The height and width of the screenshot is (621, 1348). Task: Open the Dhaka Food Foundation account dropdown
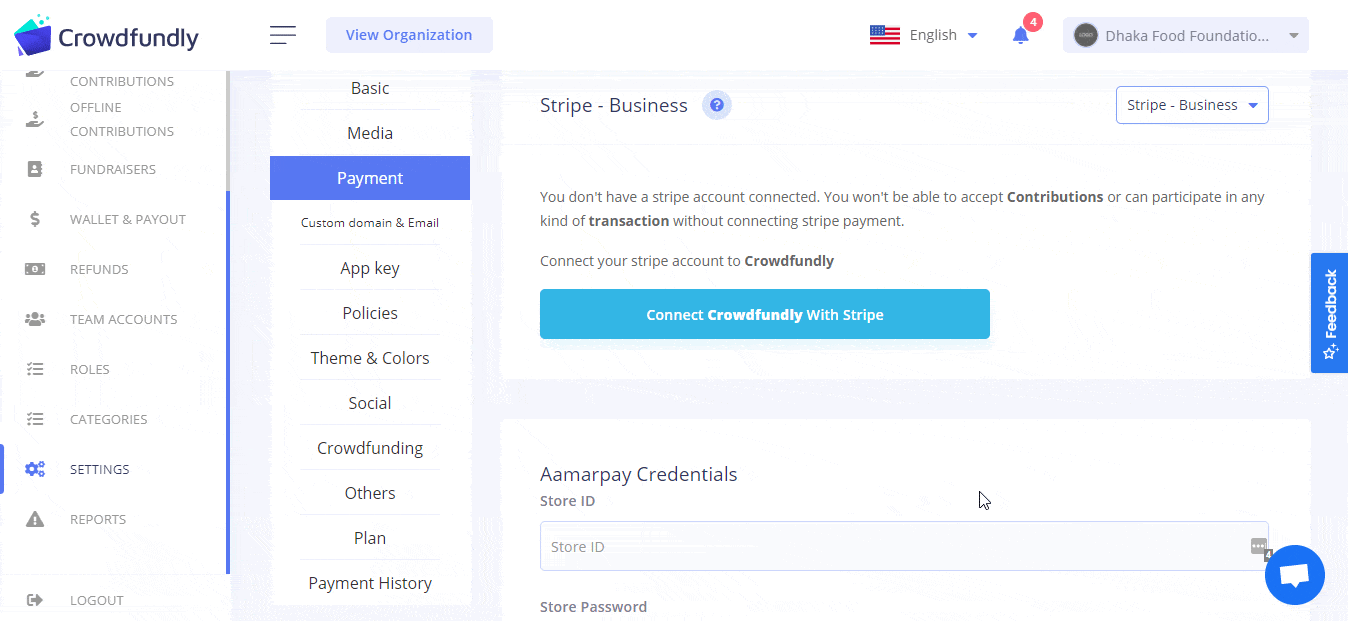coord(1186,35)
